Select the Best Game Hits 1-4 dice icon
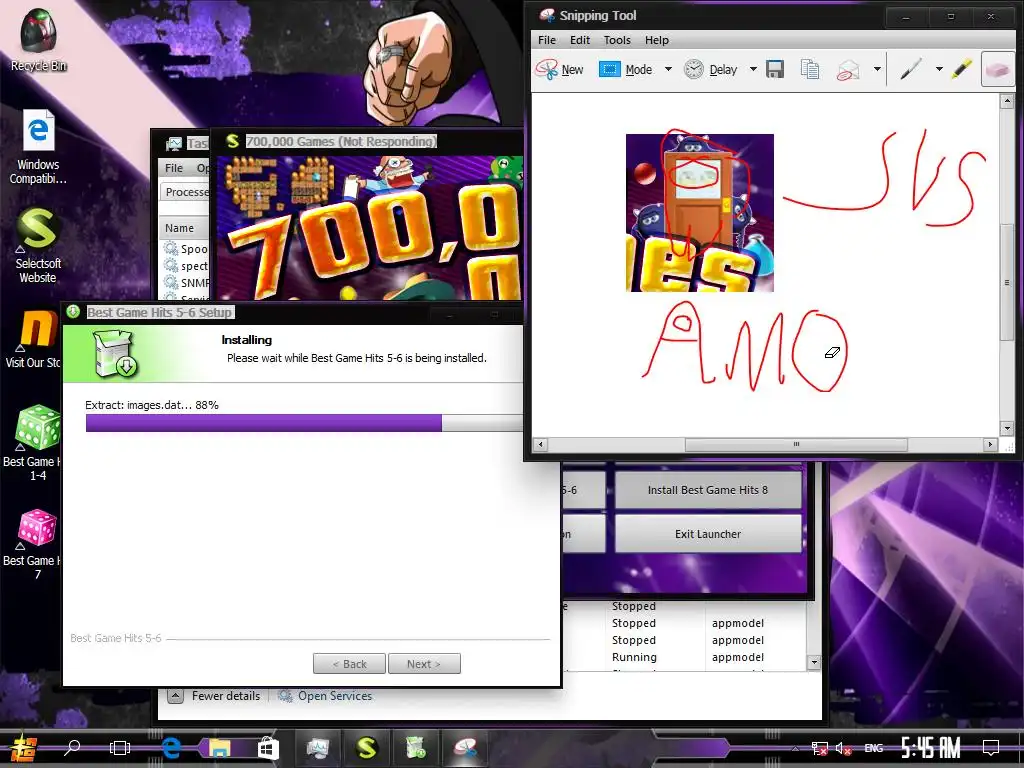1024x768 pixels. tap(31, 443)
